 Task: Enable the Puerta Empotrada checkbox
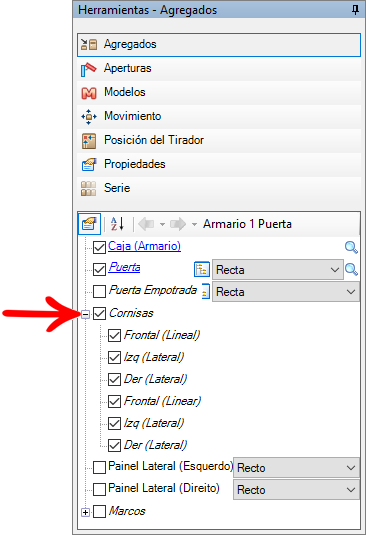click(99, 291)
